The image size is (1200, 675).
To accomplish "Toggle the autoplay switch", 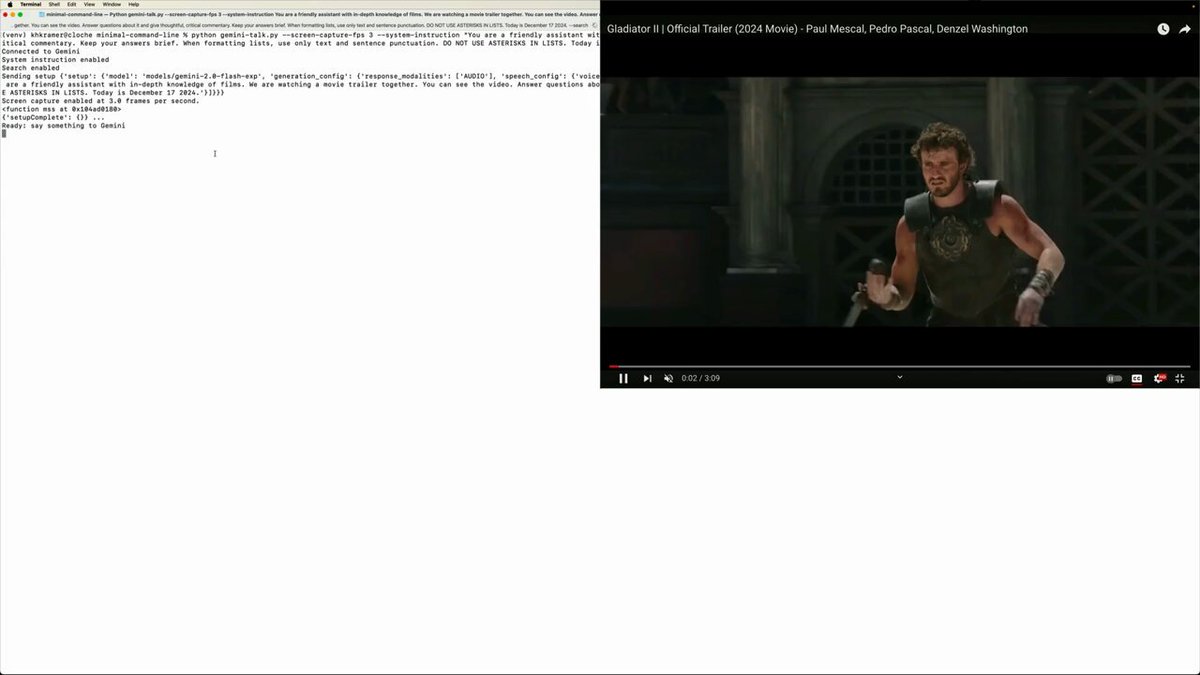I will [x=1114, y=378].
